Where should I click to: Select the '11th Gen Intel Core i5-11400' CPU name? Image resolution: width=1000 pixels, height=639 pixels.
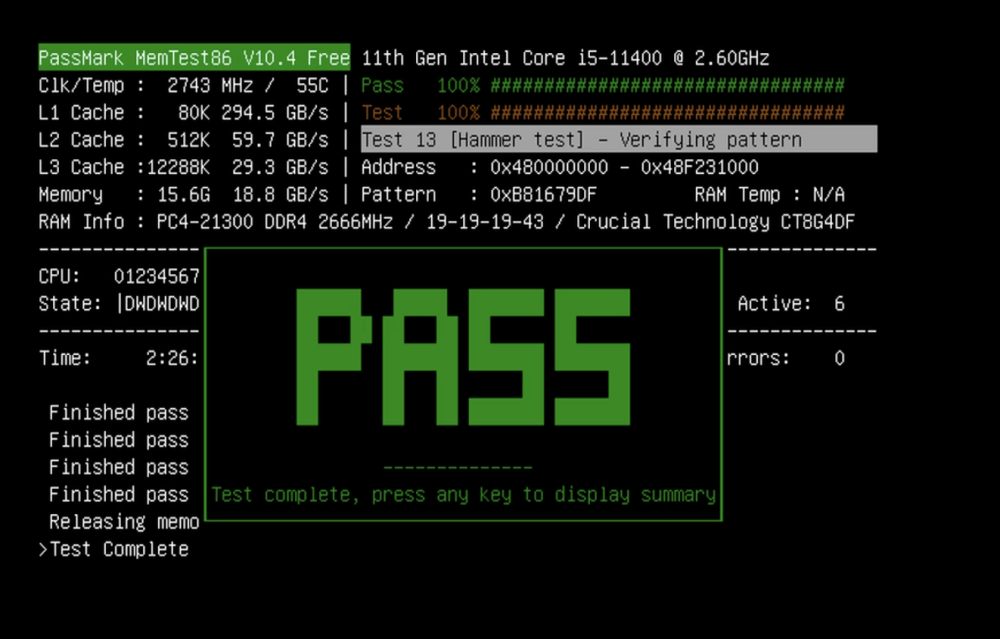tap(511, 58)
